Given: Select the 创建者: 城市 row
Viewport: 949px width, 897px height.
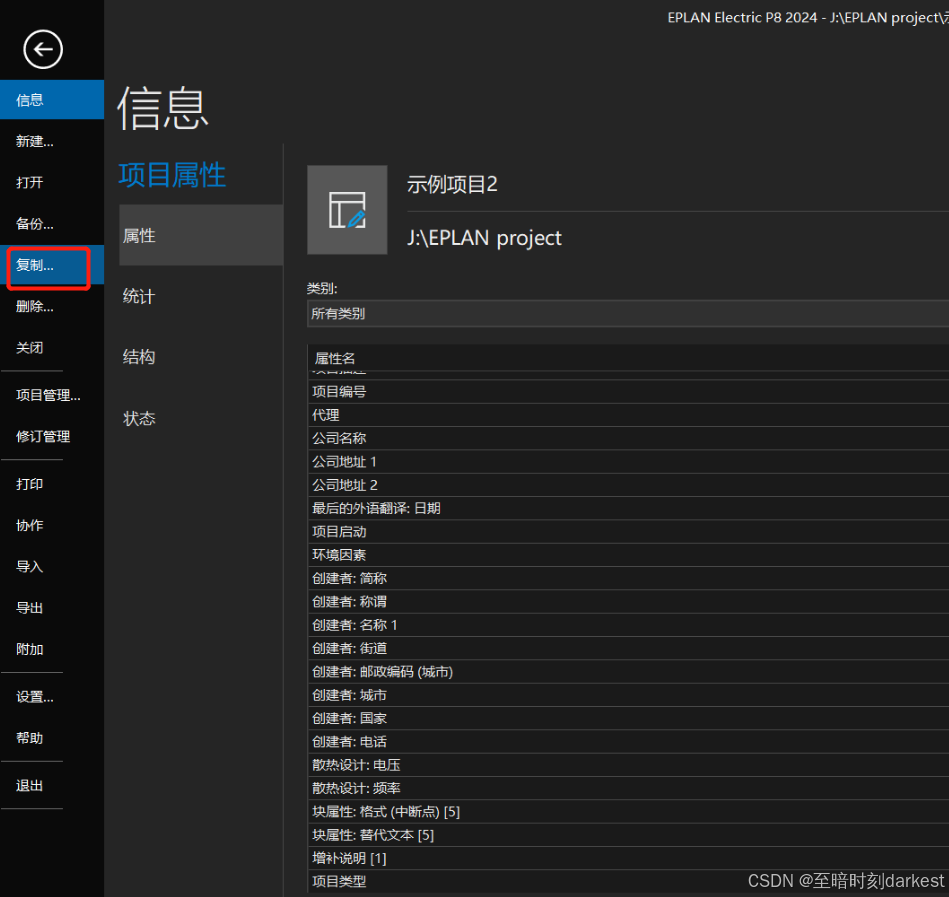Looking at the screenshot, I should (628, 695).
